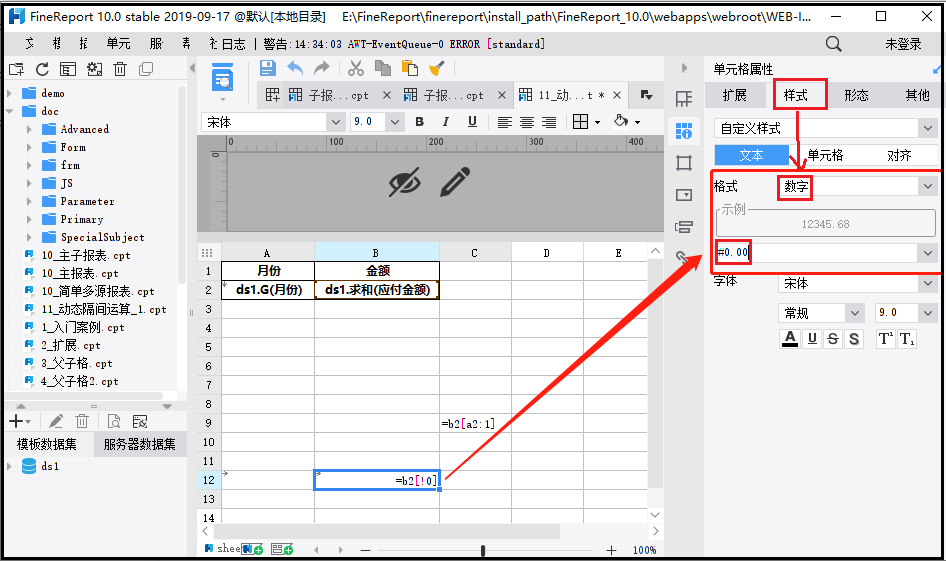Toggle underline in font properties

[812, 339]
